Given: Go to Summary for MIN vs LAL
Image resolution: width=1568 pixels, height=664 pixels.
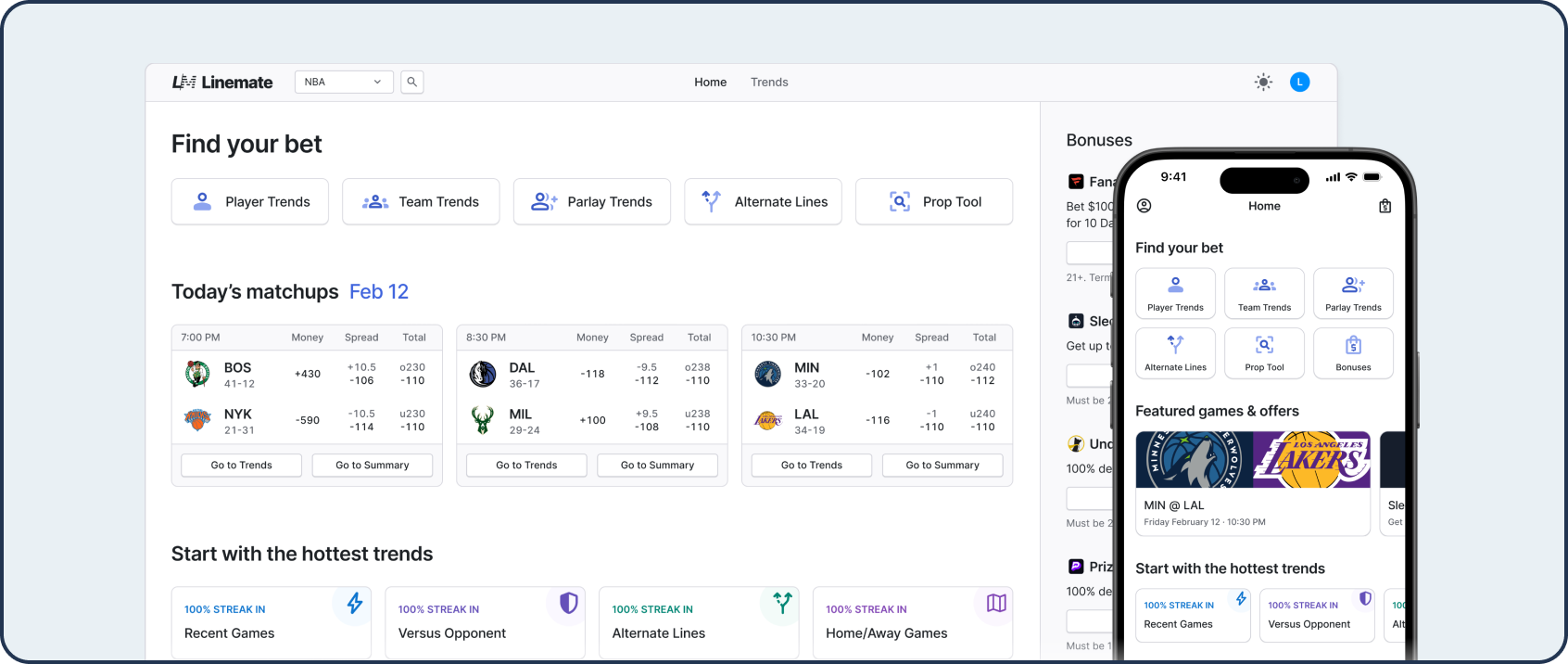Looking at the screenshot, I should tap(942, 465).
